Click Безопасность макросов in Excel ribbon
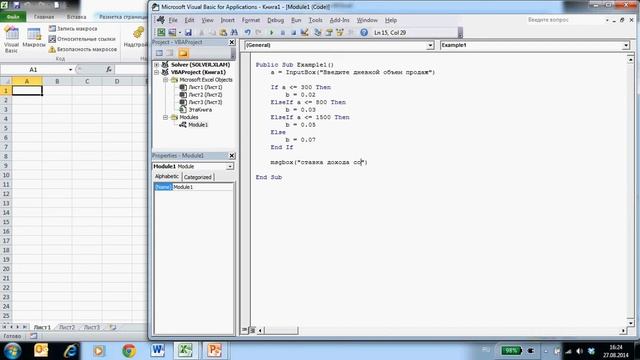 tap(83, 49)
